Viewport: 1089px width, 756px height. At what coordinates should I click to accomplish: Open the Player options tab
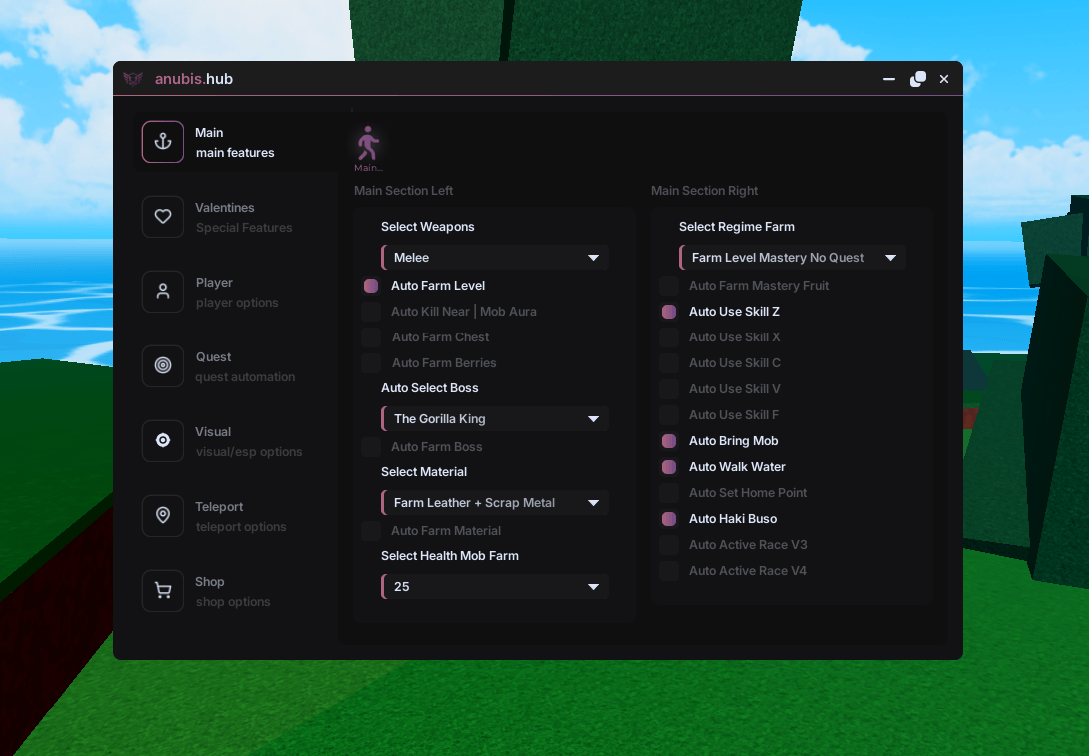[x=236, y=292]
